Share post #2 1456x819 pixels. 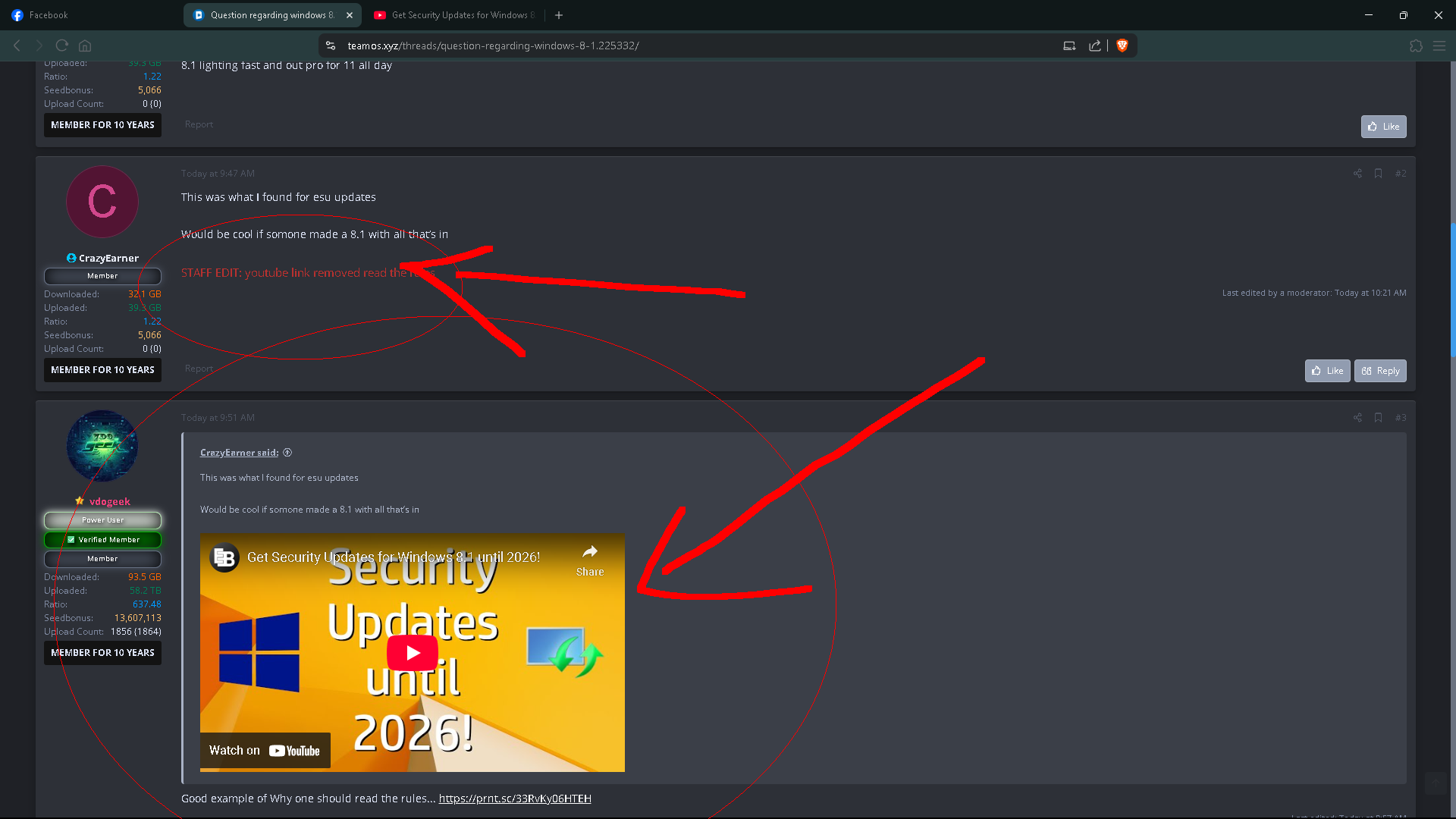click(1357, 174)
